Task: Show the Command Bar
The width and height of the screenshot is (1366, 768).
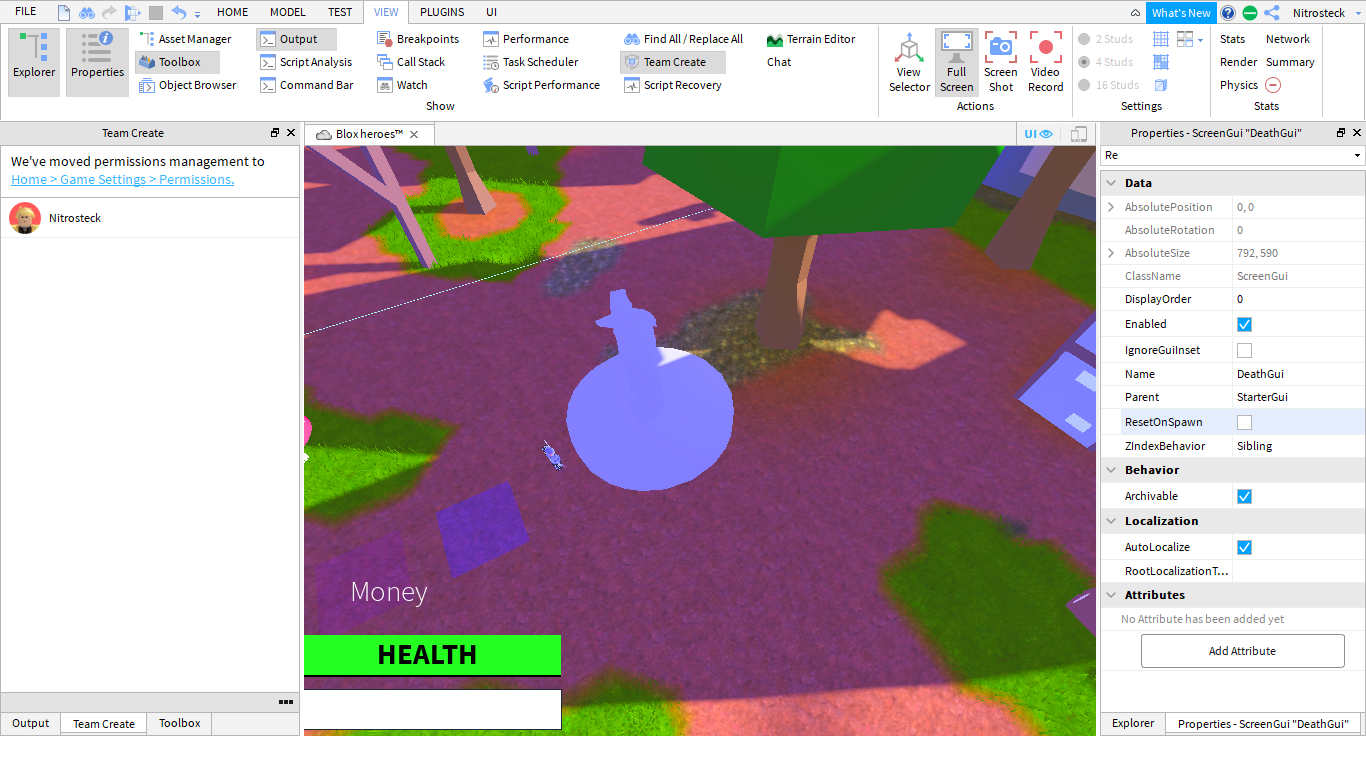Action: point(307,85)
